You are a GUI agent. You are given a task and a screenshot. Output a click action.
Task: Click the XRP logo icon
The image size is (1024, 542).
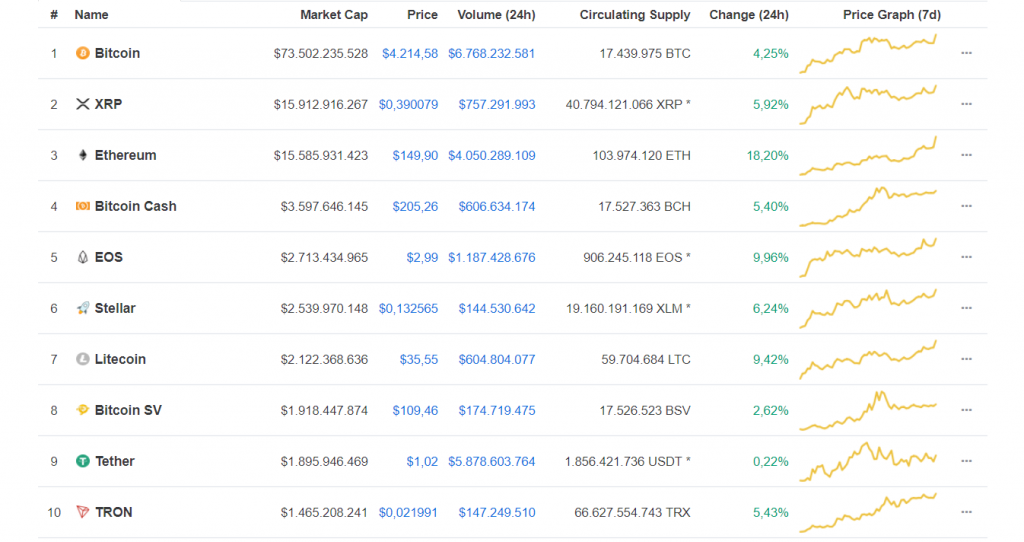click(x=82, y=104)
